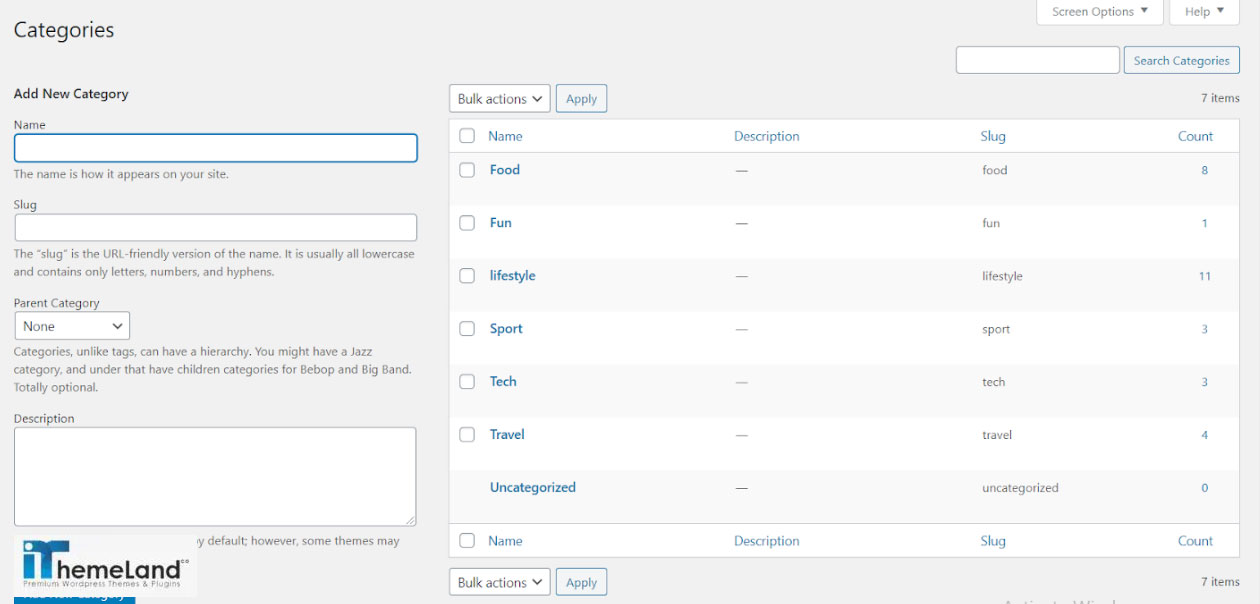Sort by the Name column header
Viewport: 1260px width, 604px height.
[x=505, y=136]
